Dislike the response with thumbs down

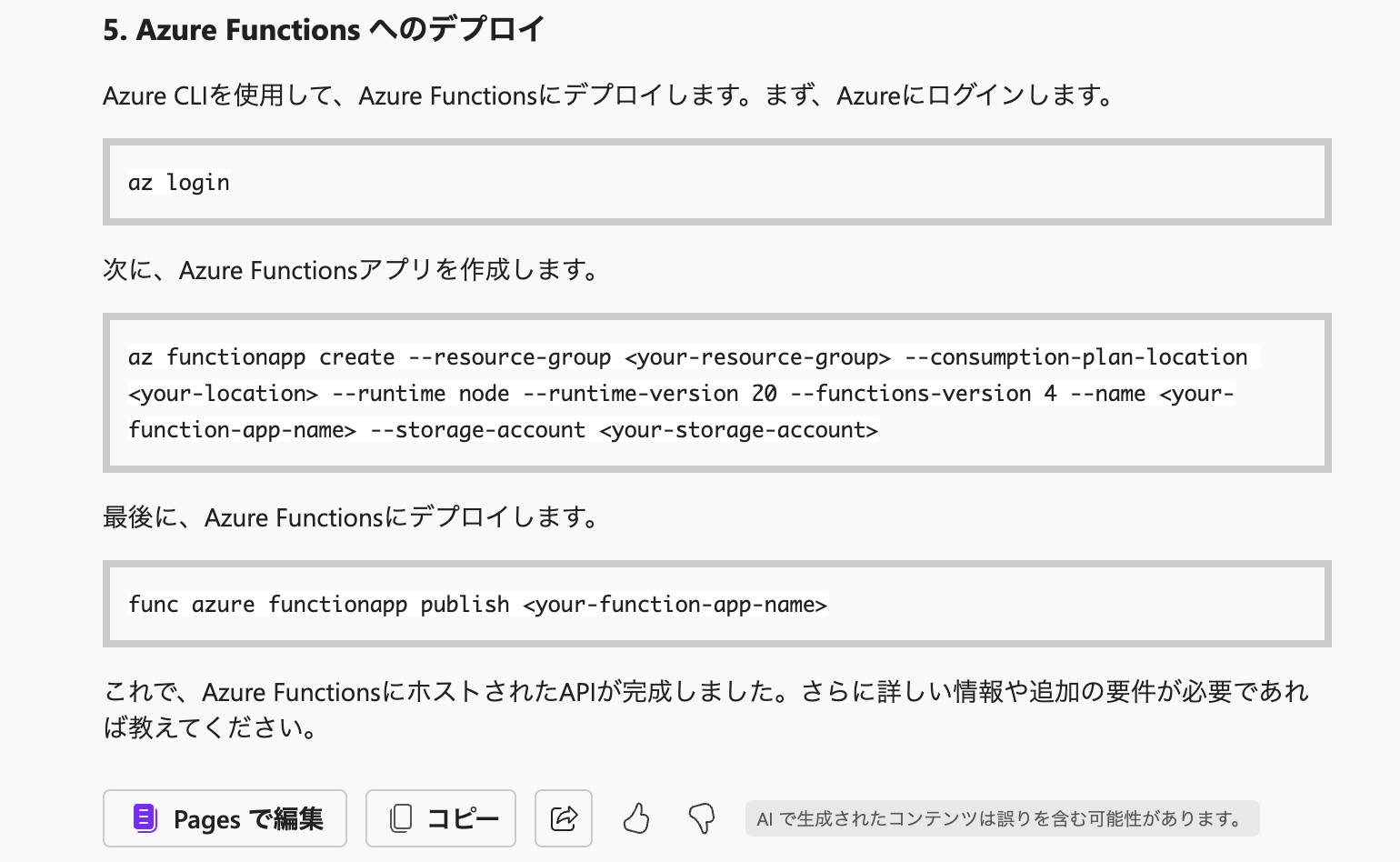pyautogui.click(x=702, y=818)
